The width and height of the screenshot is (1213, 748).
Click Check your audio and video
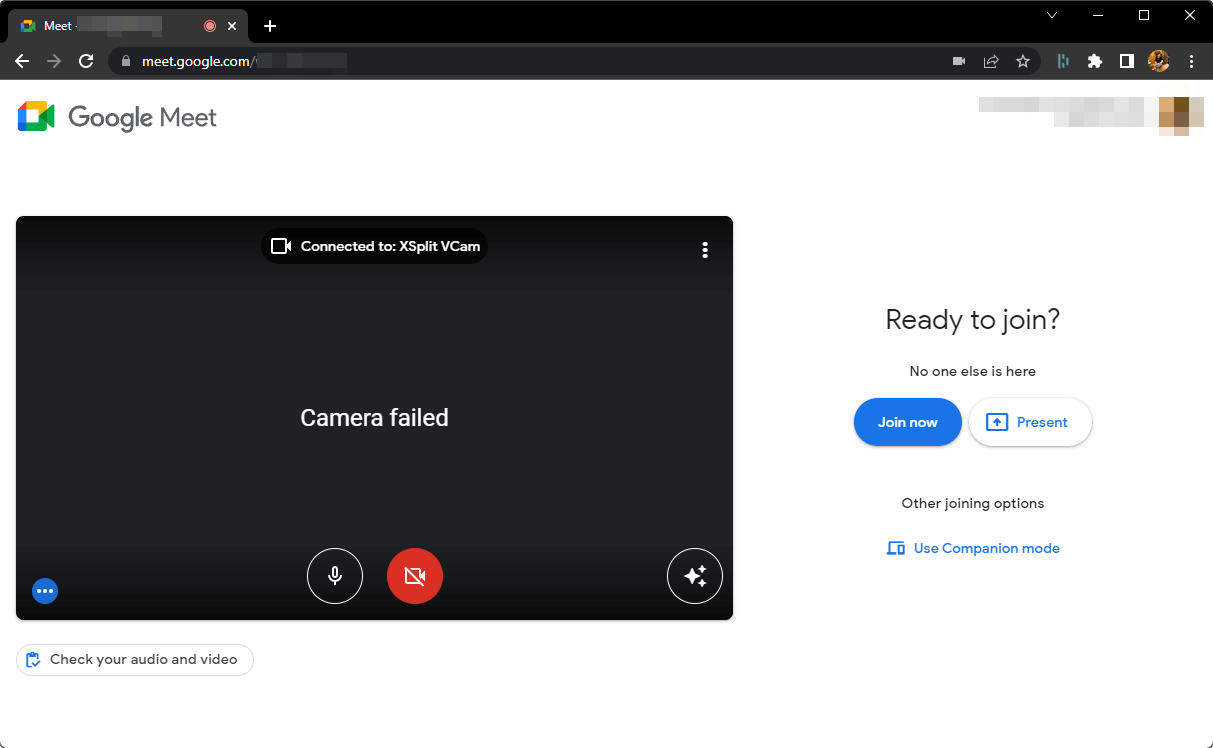134,660
